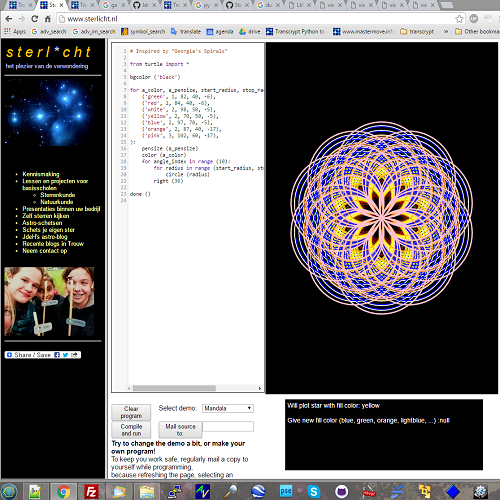Click the Clear program button
Image resolution: width=500 pixels, height=500 pixels.
click(131, 412)
